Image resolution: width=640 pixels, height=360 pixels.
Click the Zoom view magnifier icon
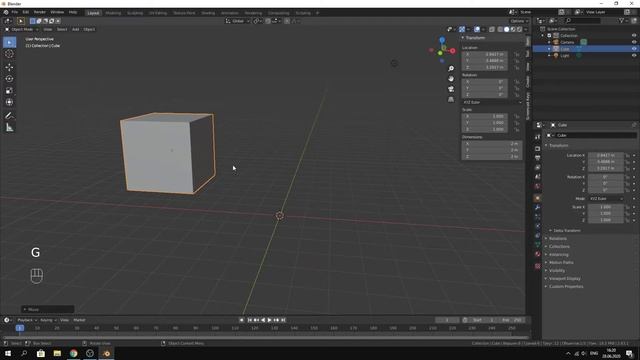click(x=451, y=69)
